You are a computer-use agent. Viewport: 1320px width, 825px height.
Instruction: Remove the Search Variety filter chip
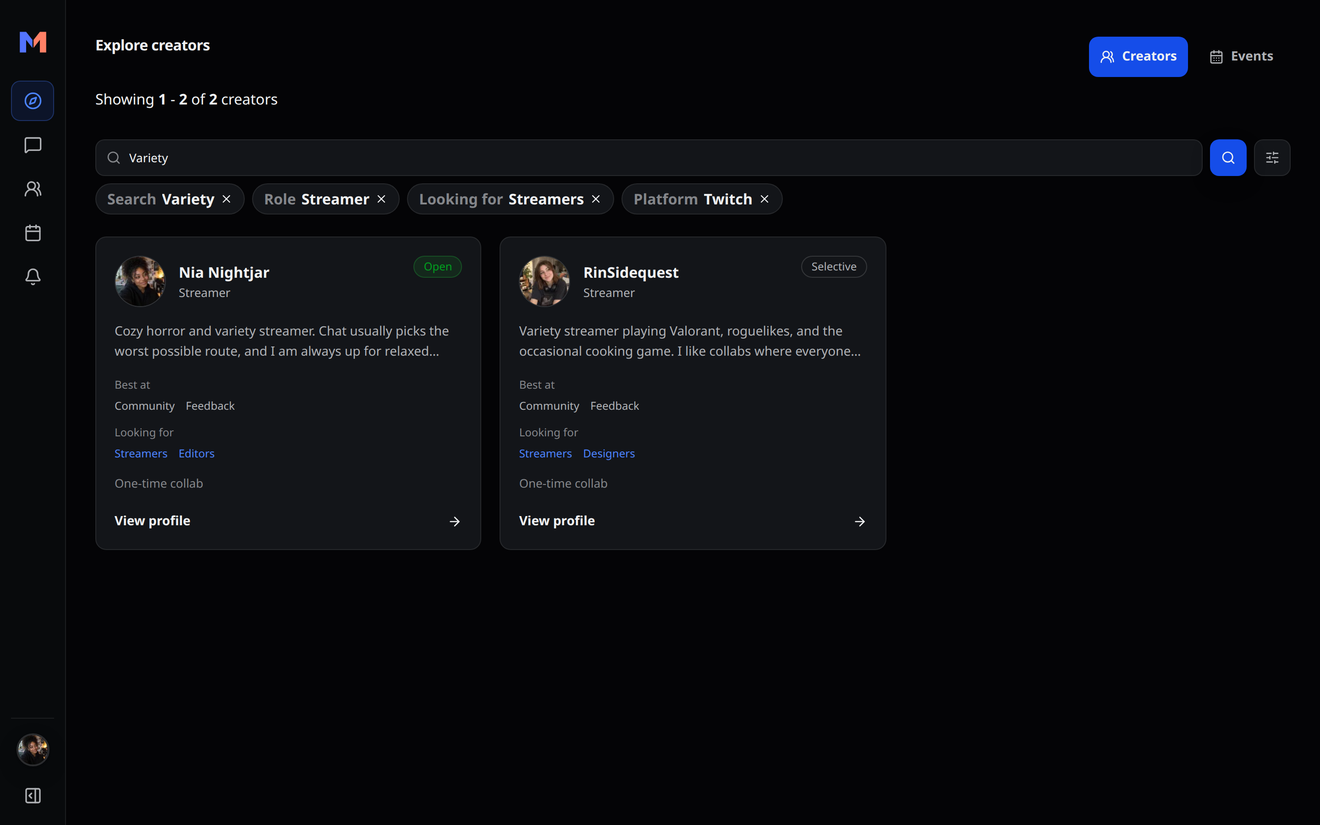[227, 199]
